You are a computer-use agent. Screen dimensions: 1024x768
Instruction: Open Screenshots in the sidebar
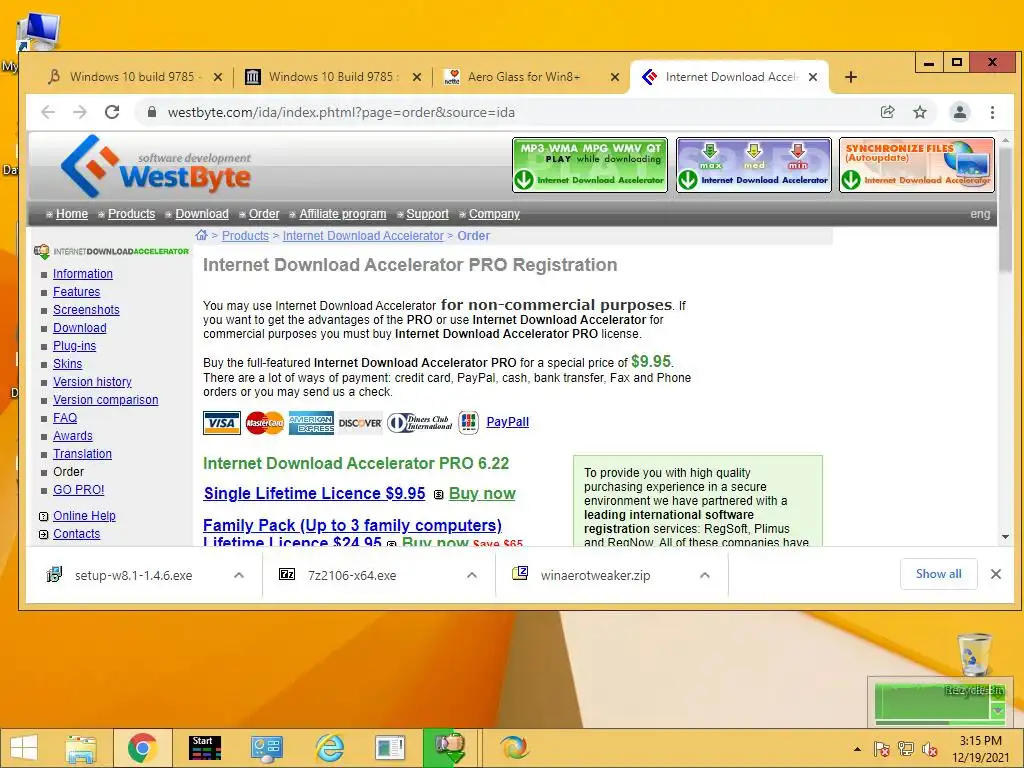tap(86, 310)
